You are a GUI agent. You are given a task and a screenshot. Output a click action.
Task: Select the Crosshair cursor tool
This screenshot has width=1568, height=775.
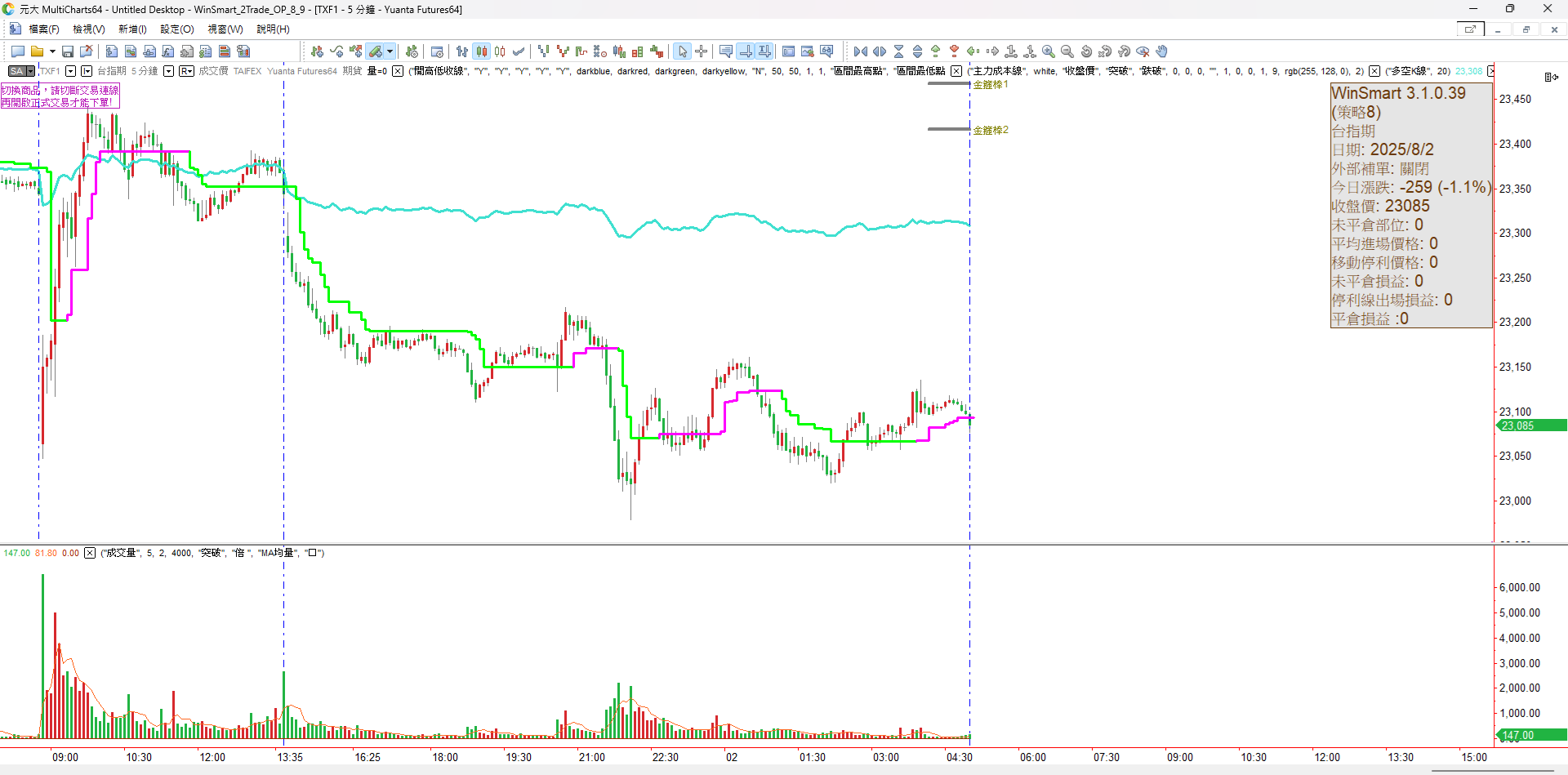pos(701,51)
